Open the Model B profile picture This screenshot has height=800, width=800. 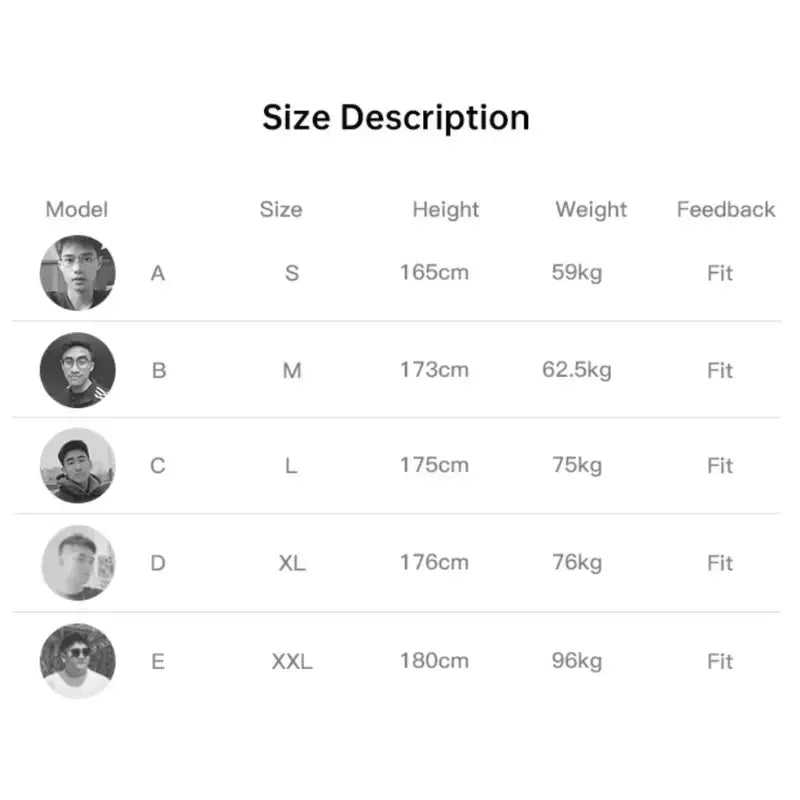78,370
